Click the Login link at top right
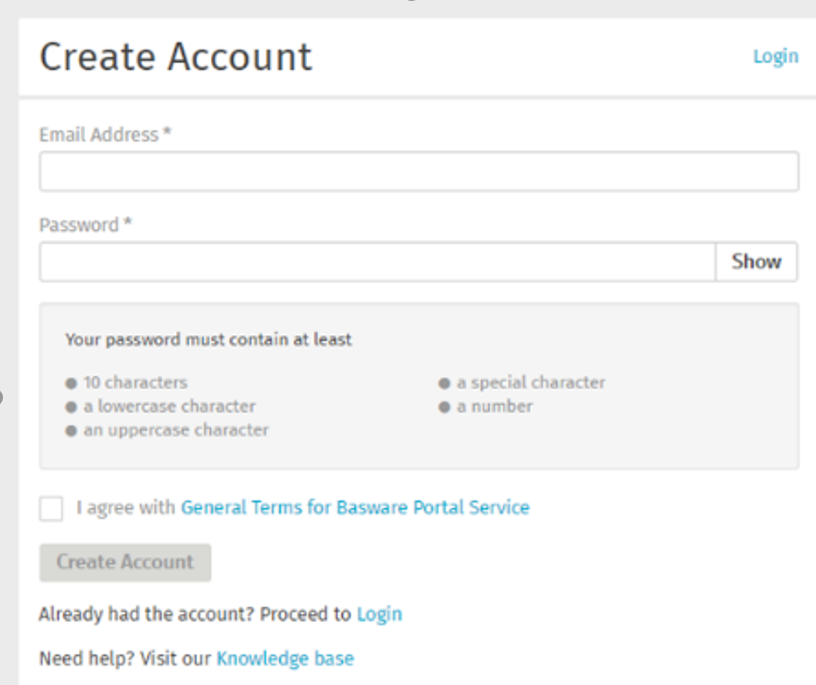 pyautogui.click(x=775, y=56)
